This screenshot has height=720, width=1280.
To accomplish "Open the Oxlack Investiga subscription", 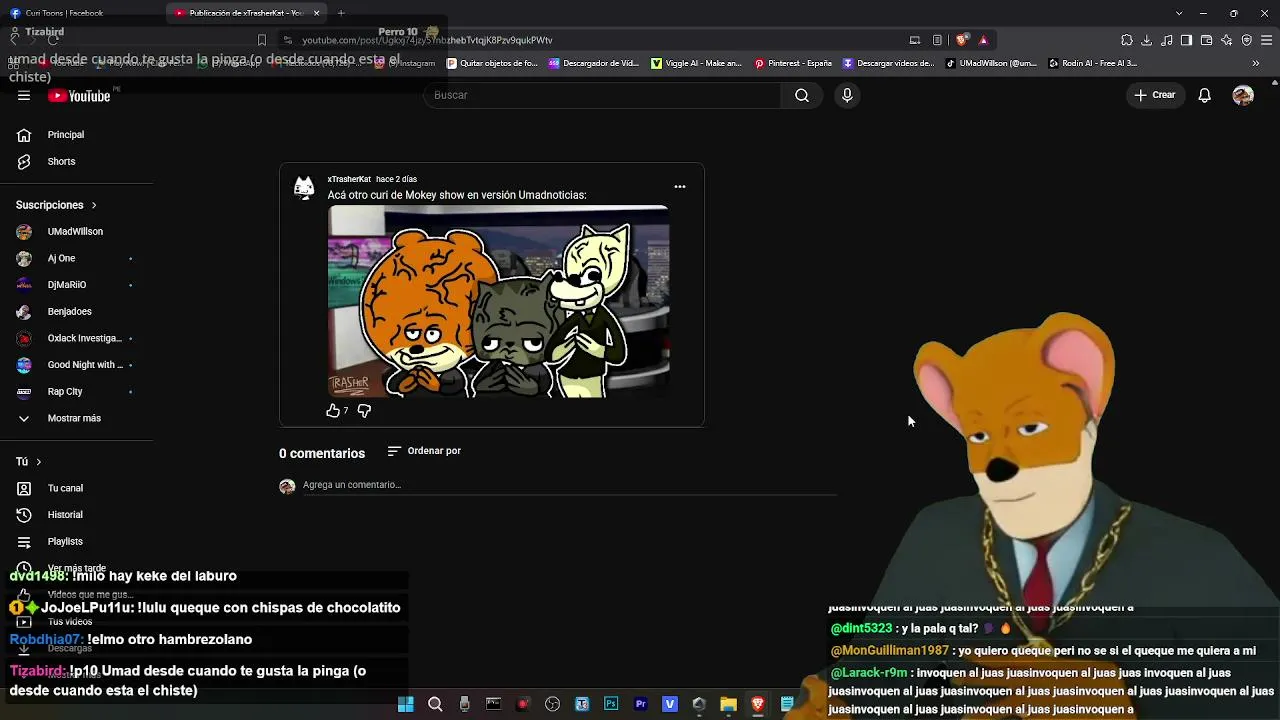I will click(x=84, y=338).
